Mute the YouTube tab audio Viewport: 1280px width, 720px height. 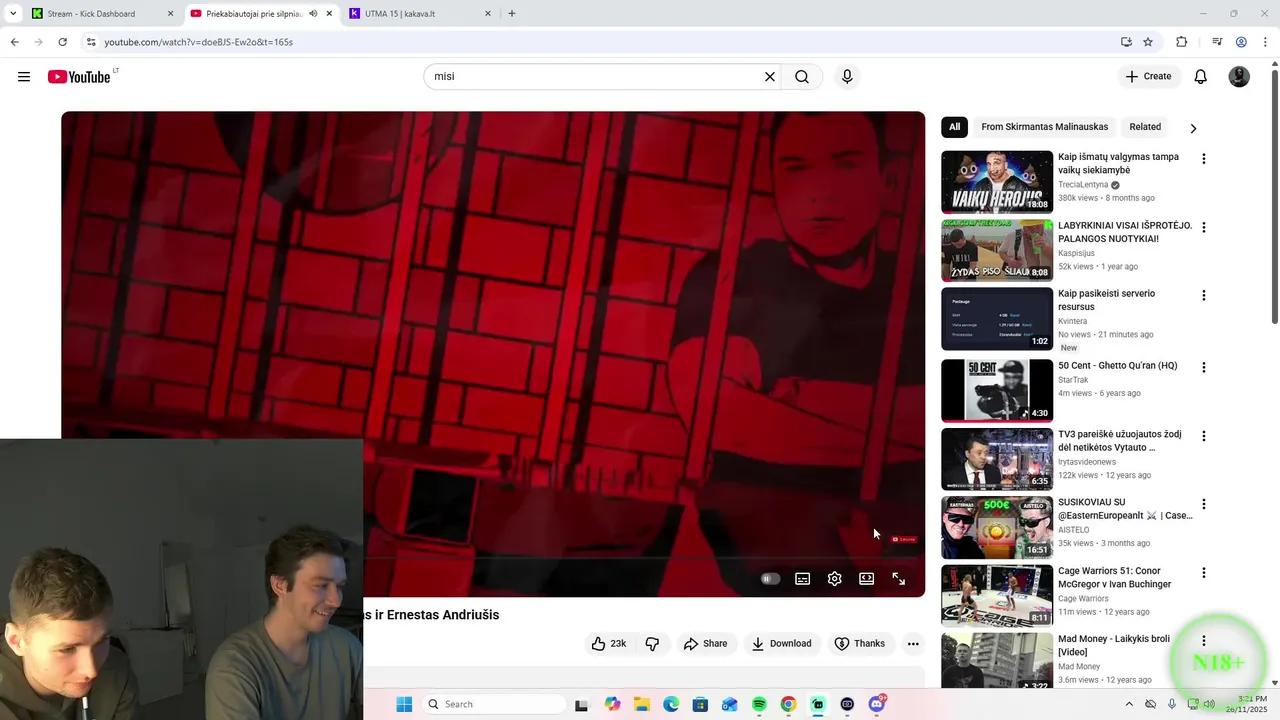coord(313,14)
